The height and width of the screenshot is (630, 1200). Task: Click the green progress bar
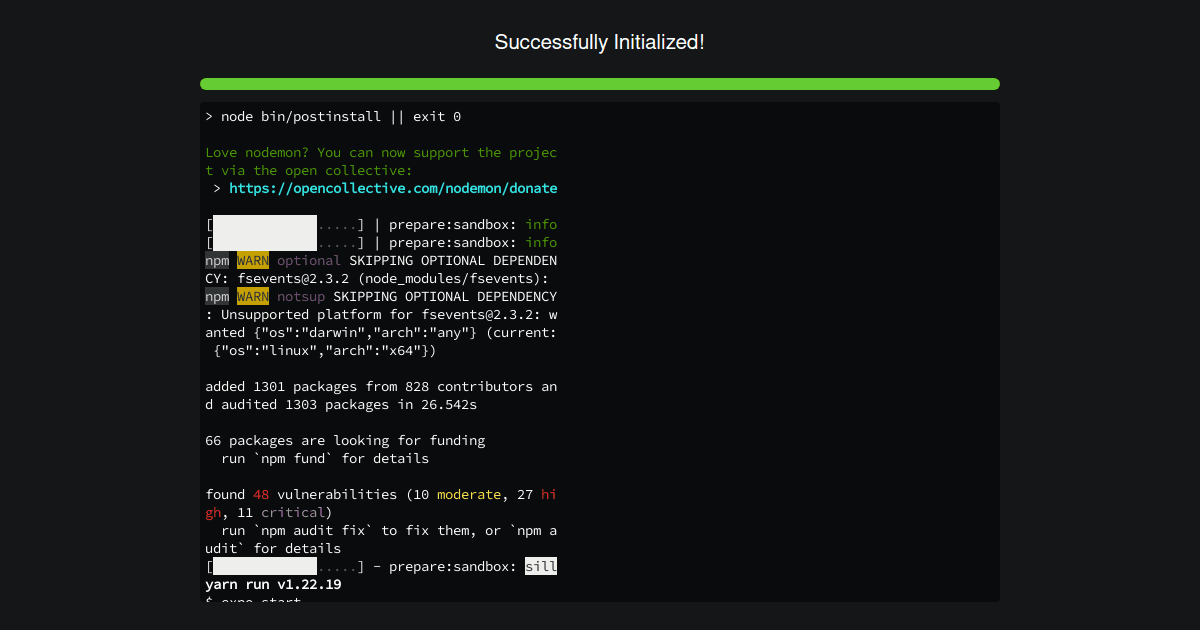600,84
